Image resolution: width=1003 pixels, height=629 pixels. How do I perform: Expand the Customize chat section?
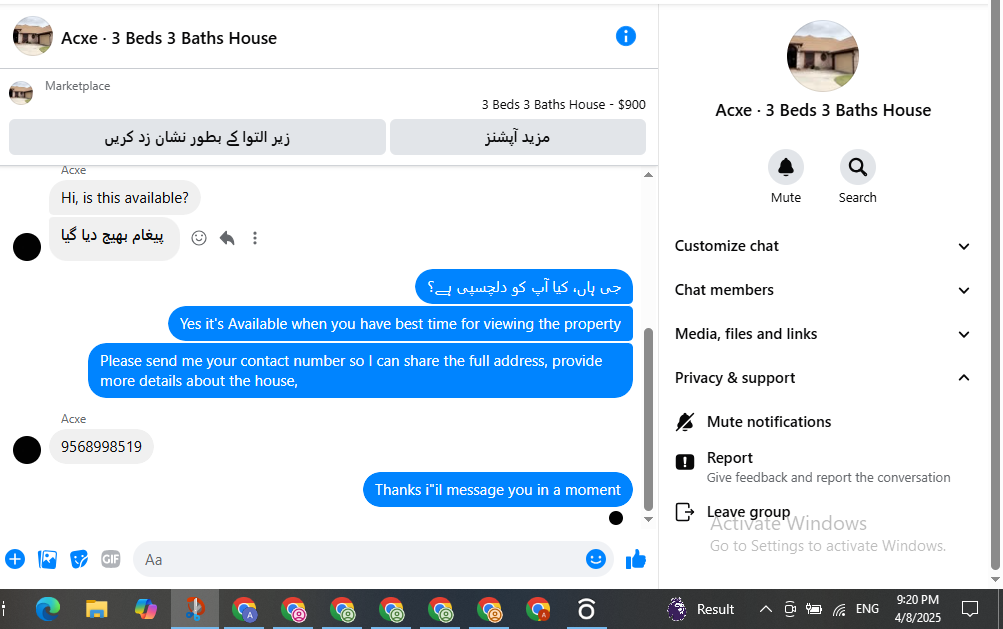(823, 246)
